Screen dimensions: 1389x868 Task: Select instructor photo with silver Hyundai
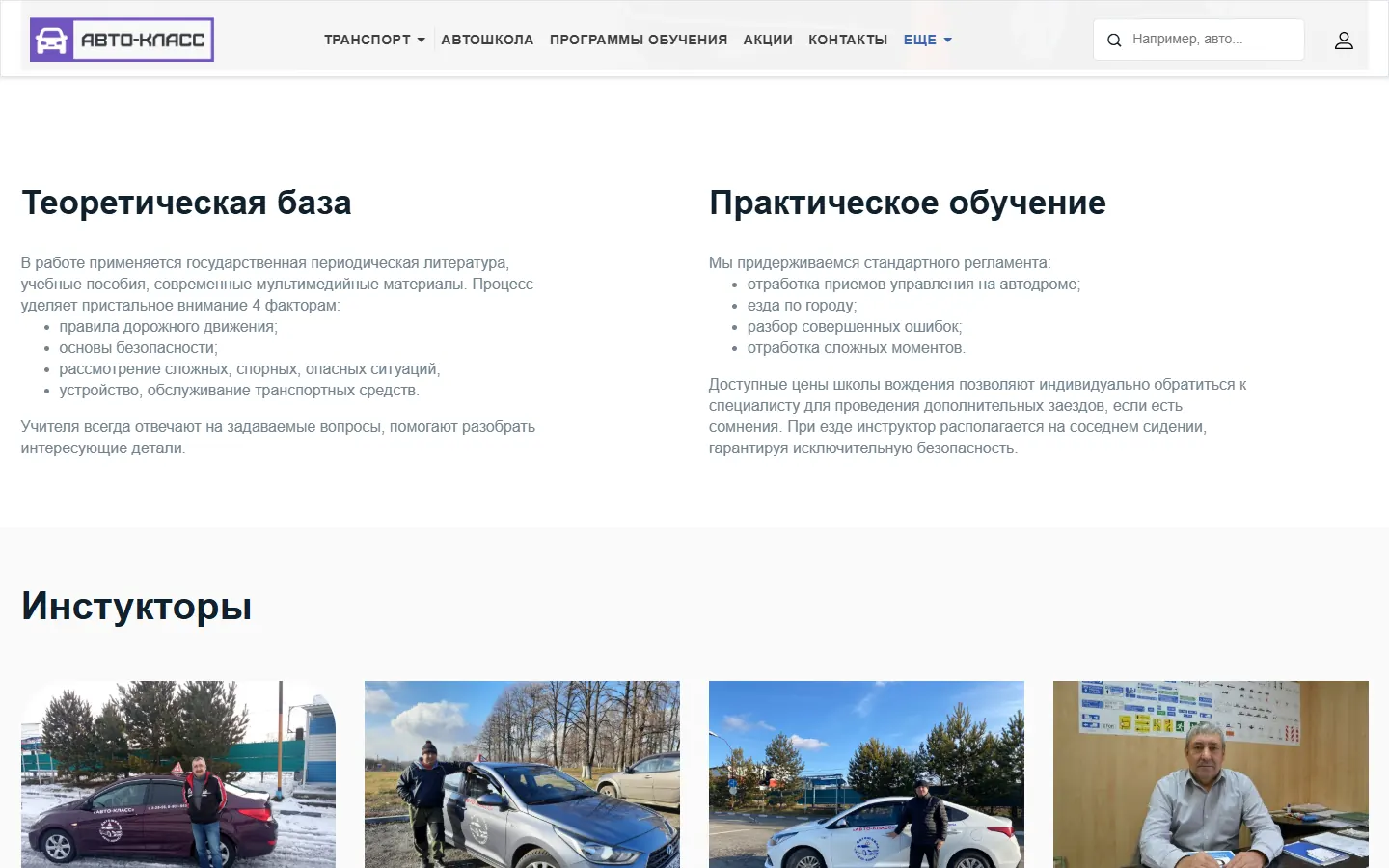[522, 774]
